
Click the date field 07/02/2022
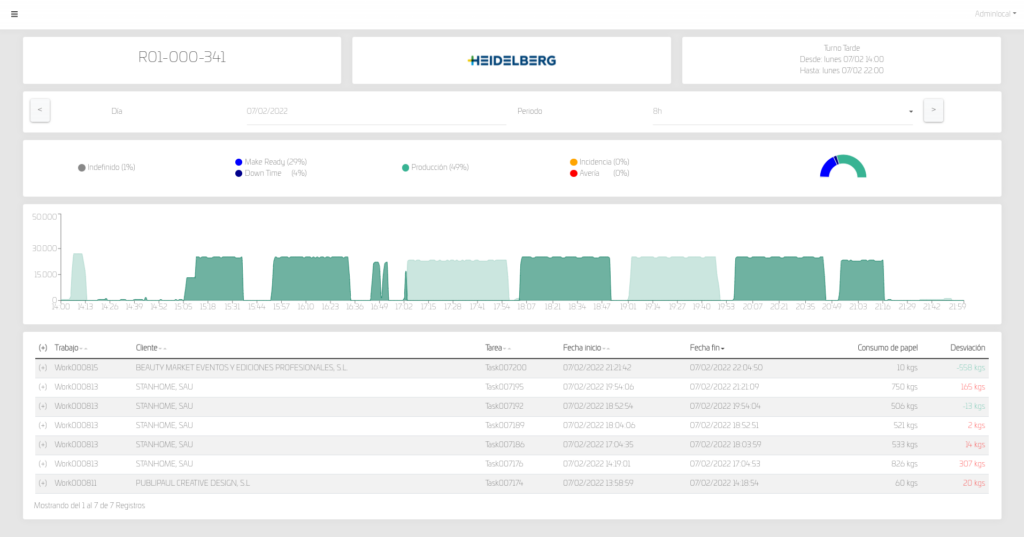(x=376, y=111)
